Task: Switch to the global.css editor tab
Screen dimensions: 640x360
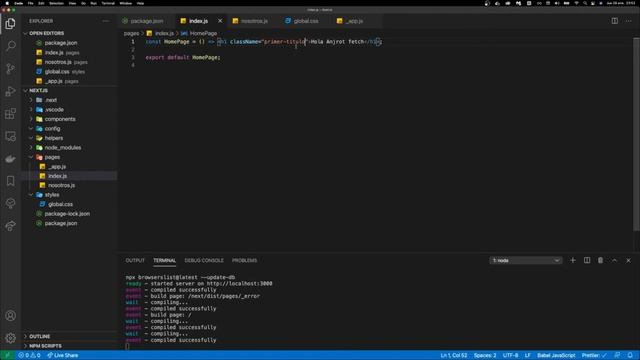Action: 306,21
